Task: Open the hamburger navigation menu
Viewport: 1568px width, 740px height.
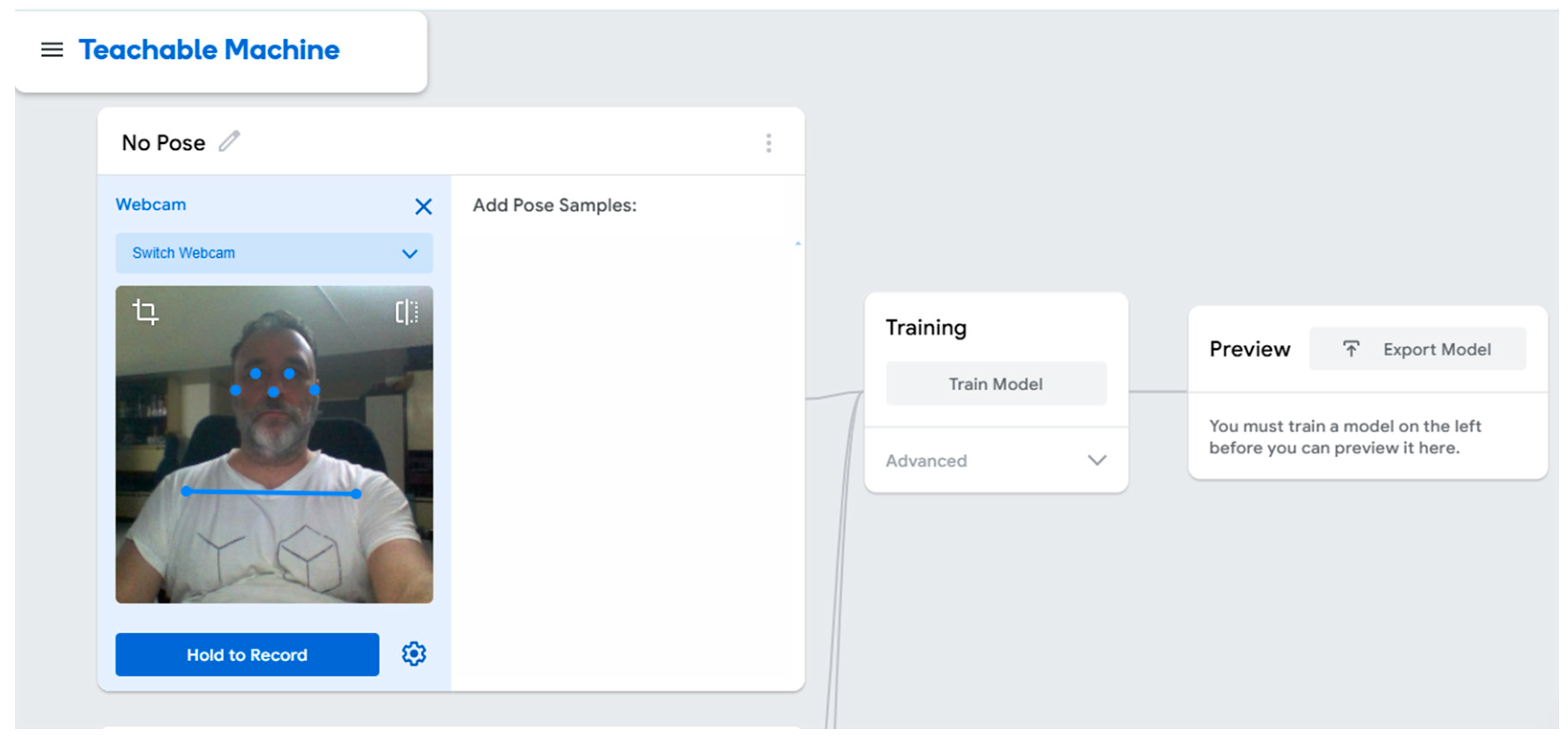Action: click(x=52, y=50)
